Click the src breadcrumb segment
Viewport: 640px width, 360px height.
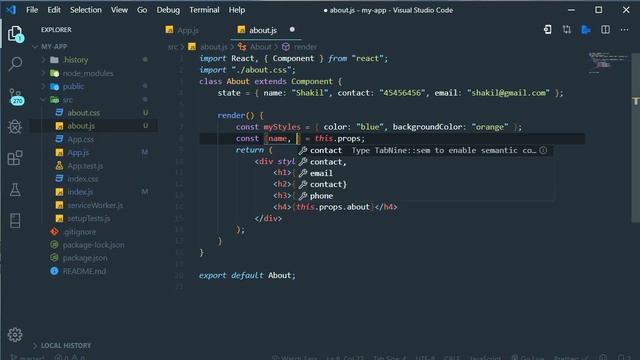coord(172,47)
